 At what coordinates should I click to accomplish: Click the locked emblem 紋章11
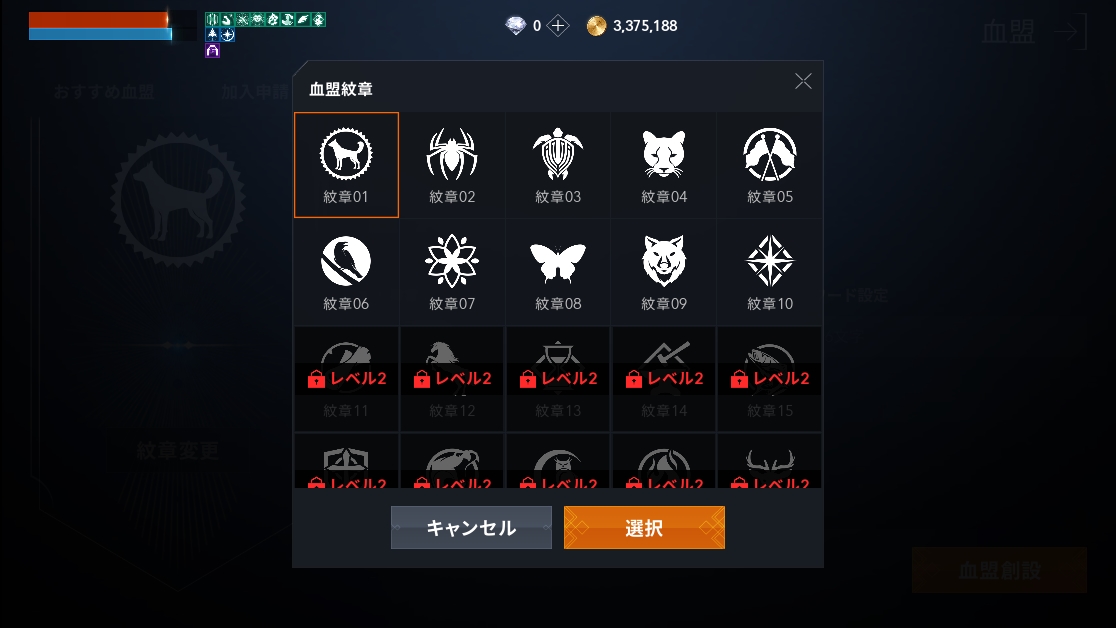[346, 379]
